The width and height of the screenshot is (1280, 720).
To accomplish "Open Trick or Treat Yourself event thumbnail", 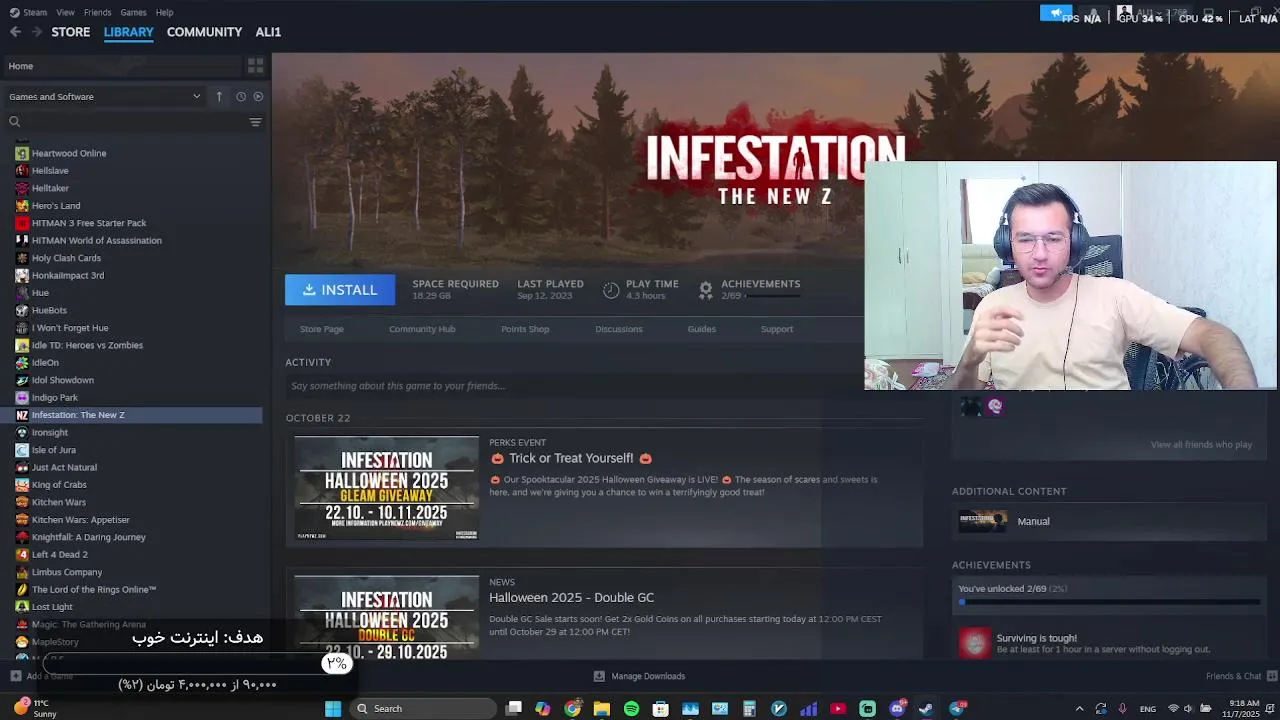I will click(387, 488).
